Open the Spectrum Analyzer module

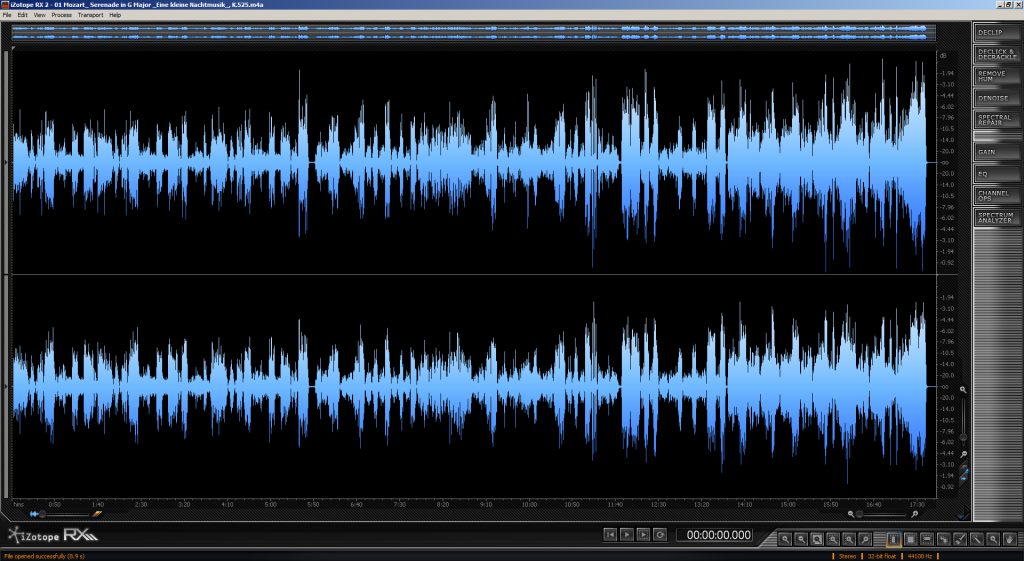point(997,217)
